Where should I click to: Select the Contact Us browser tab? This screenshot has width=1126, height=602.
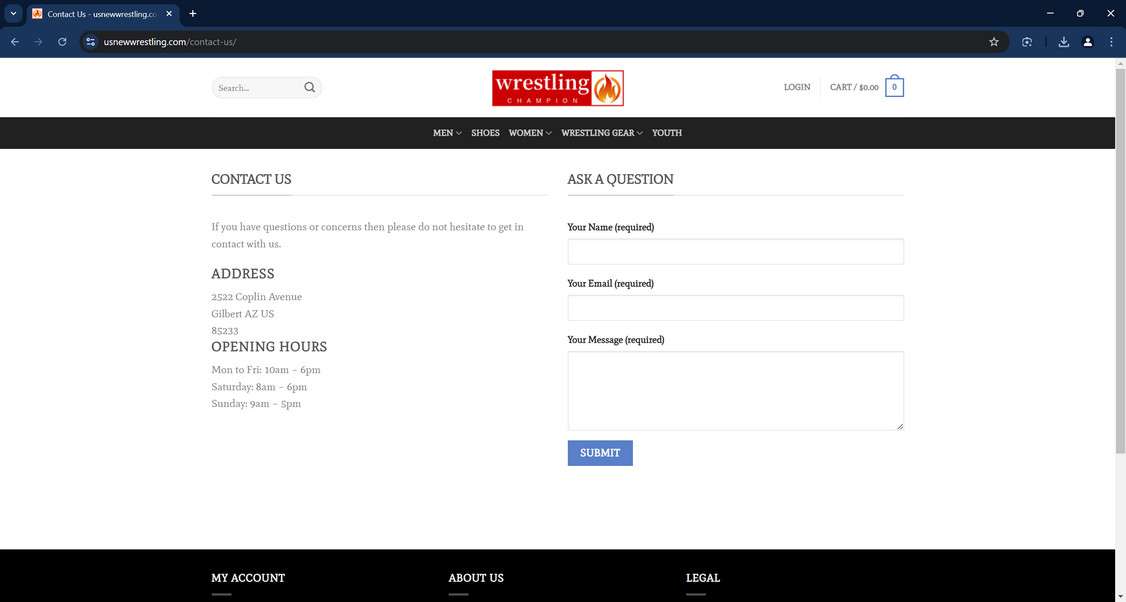click(x=102, y=14)
